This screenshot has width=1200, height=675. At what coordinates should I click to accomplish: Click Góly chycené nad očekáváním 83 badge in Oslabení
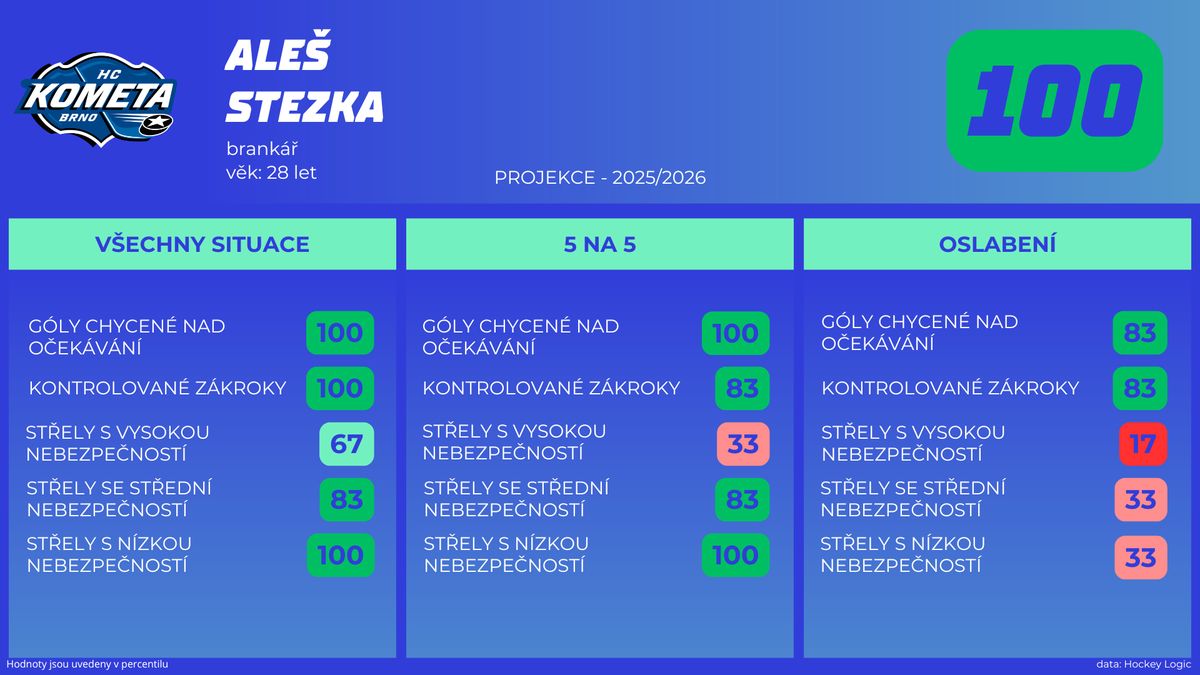point(1140,333)
